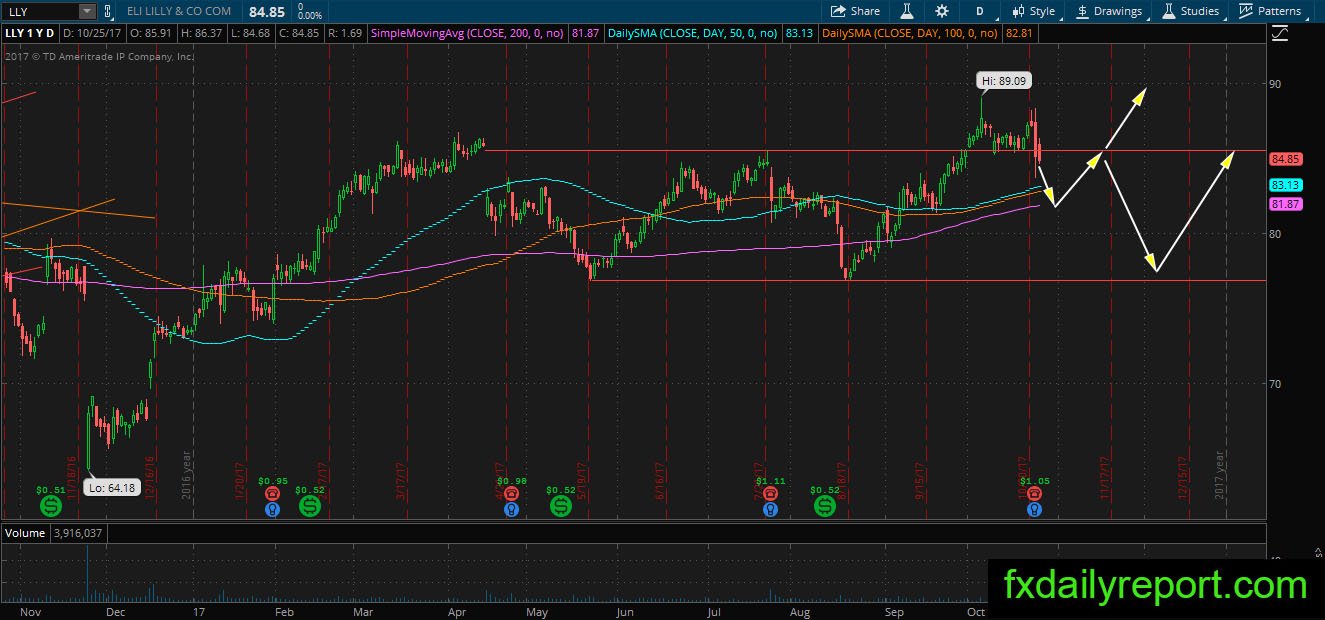Toggle the chart scale icon at top right
Image resolution: width=1325 pixels, height=620 pixels.
click(1281, 33)
